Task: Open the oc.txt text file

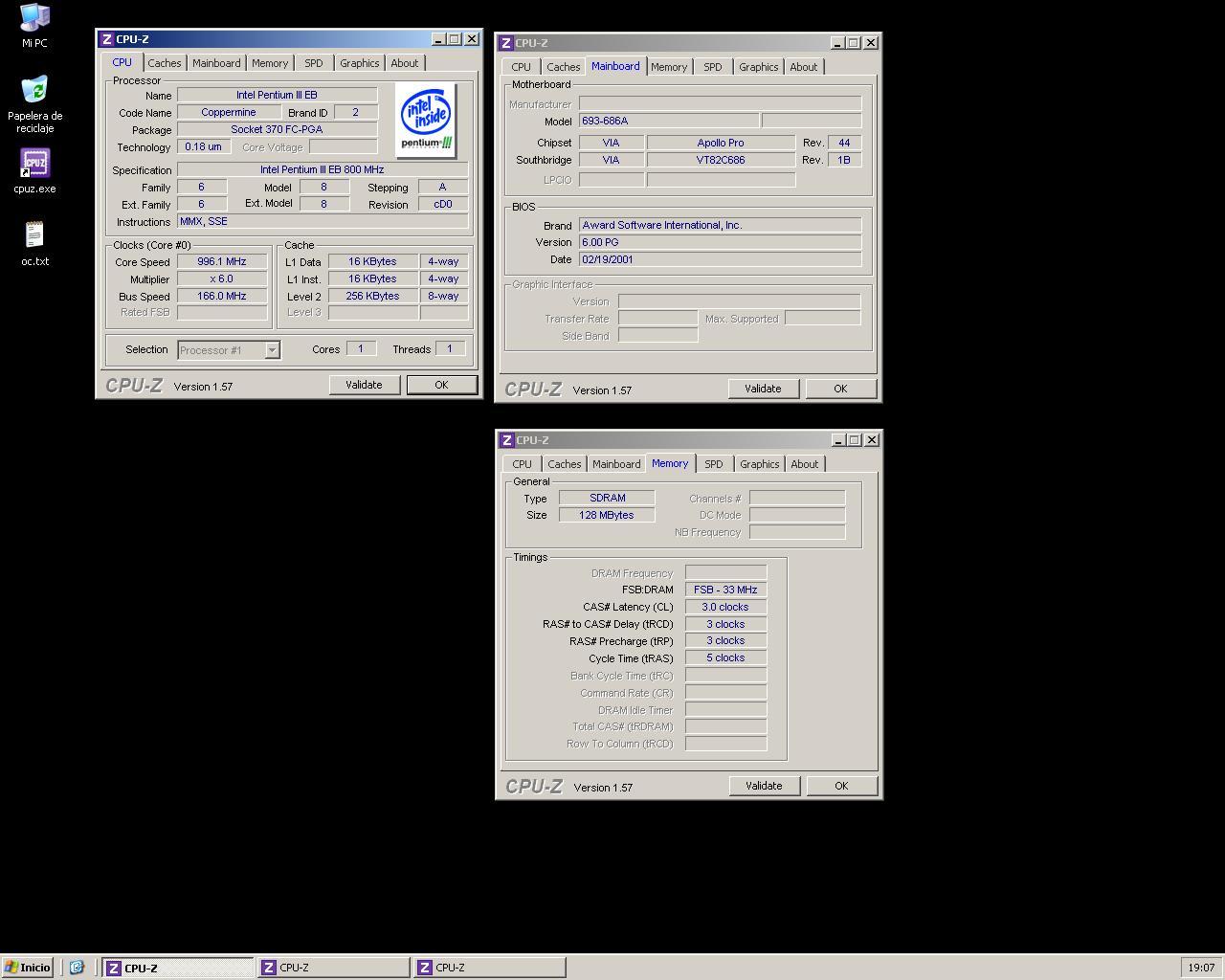Action: (x=34, y=243)
